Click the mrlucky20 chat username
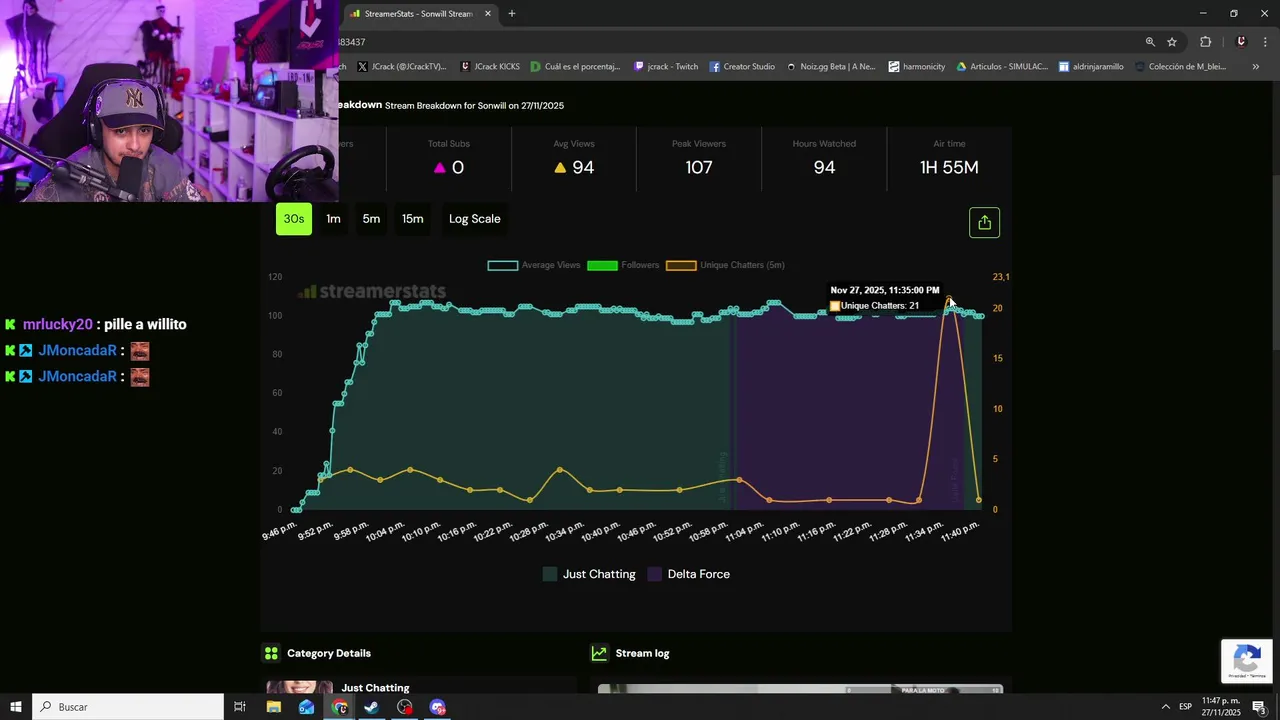1280x720 pixels. pyautogui.click(x=57, y=324)
